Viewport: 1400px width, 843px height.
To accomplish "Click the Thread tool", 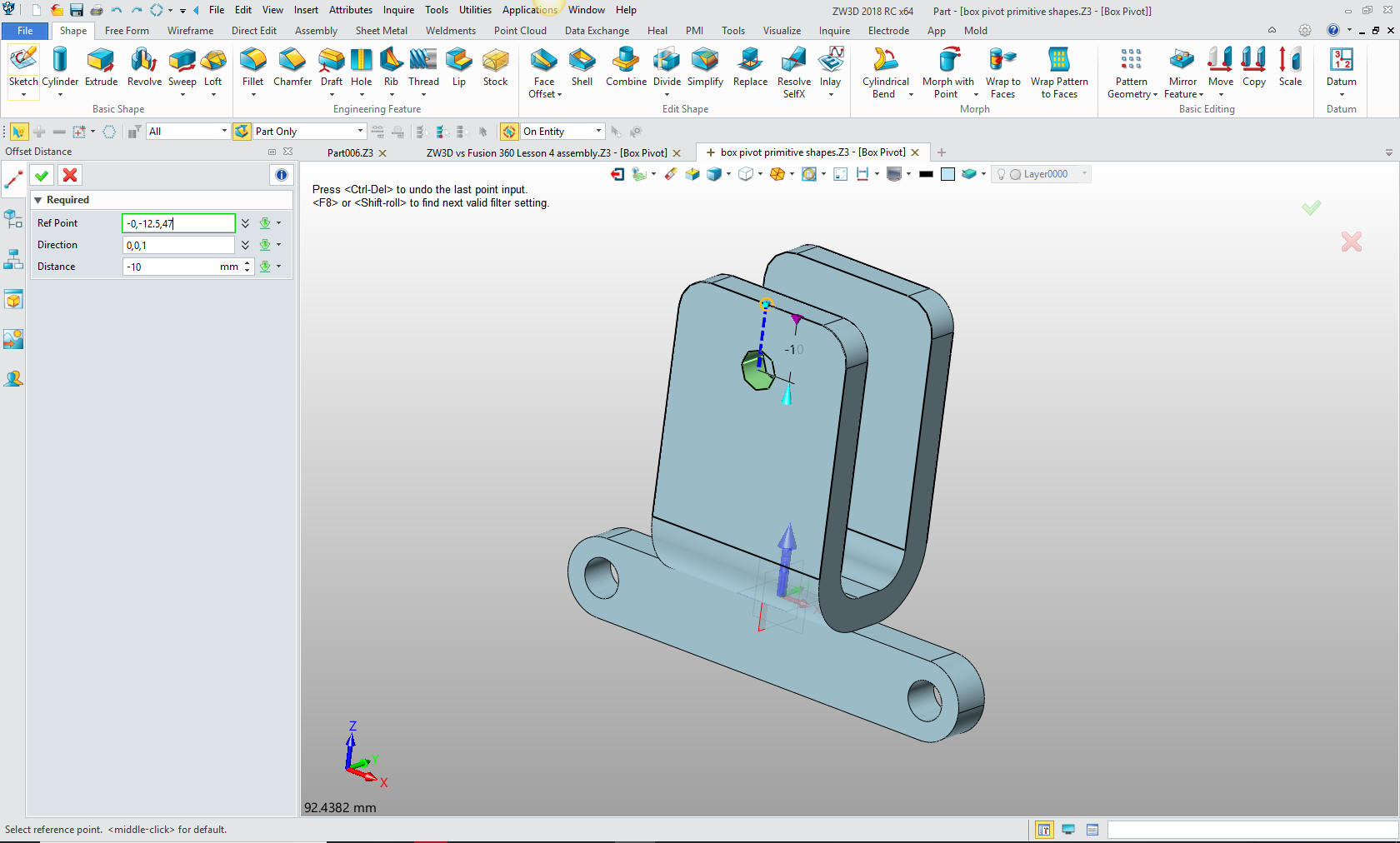I will [423, 67].
